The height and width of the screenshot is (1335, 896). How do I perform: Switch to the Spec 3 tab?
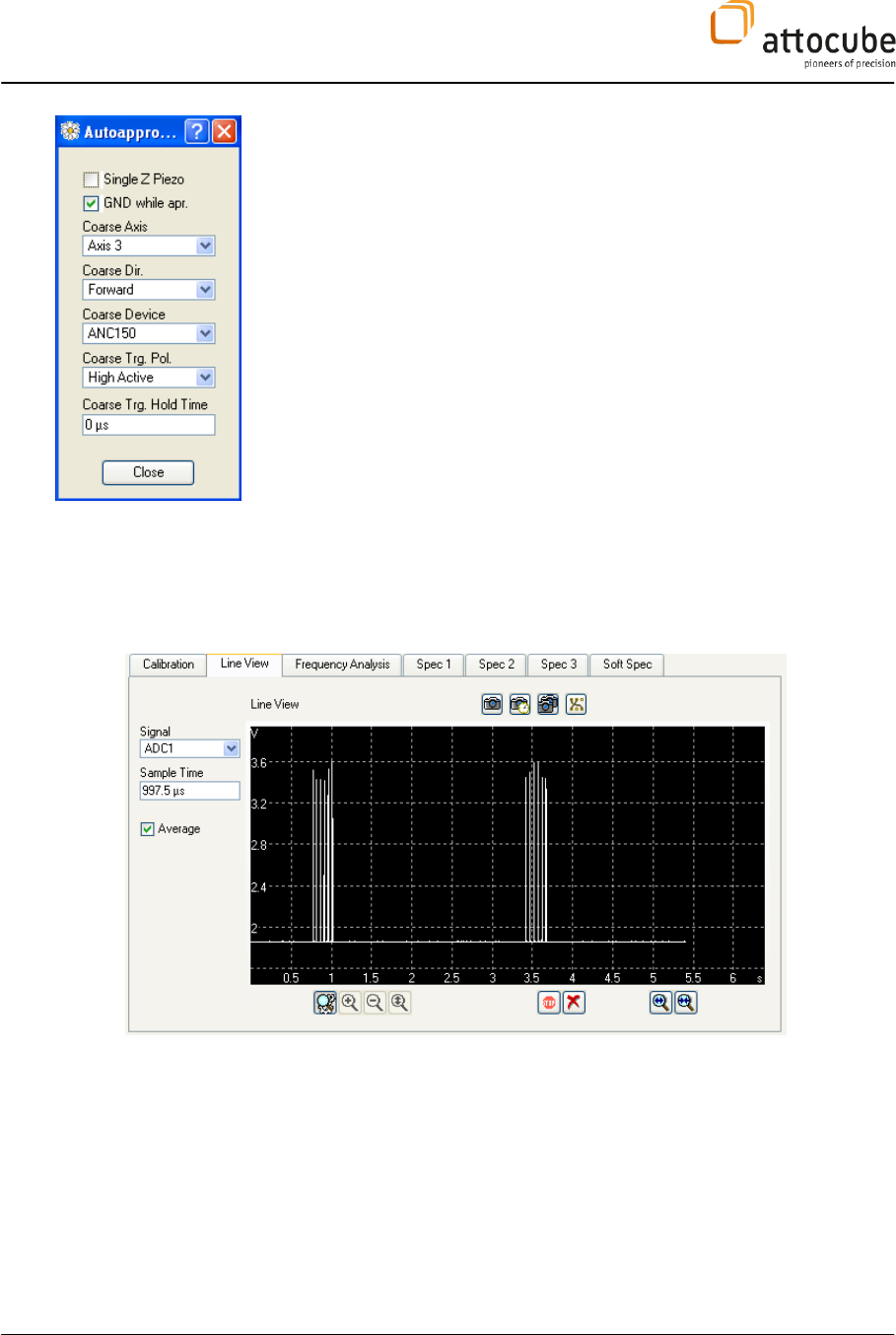[558, 665]
